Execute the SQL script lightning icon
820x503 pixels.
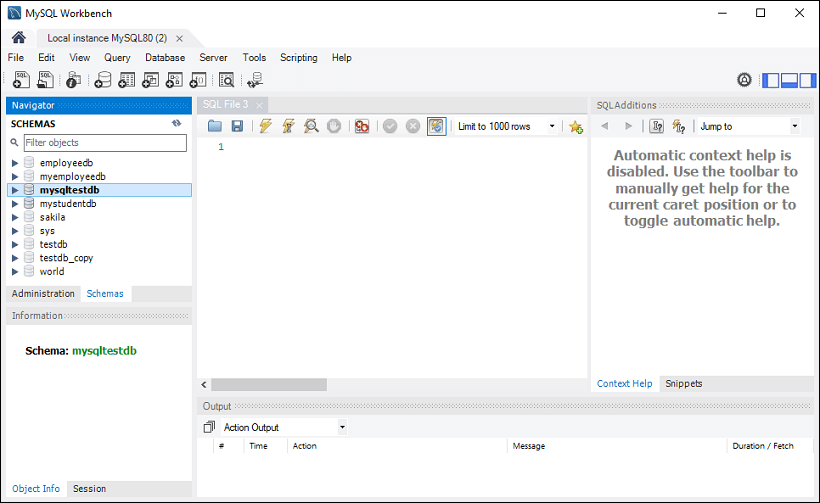266,126
